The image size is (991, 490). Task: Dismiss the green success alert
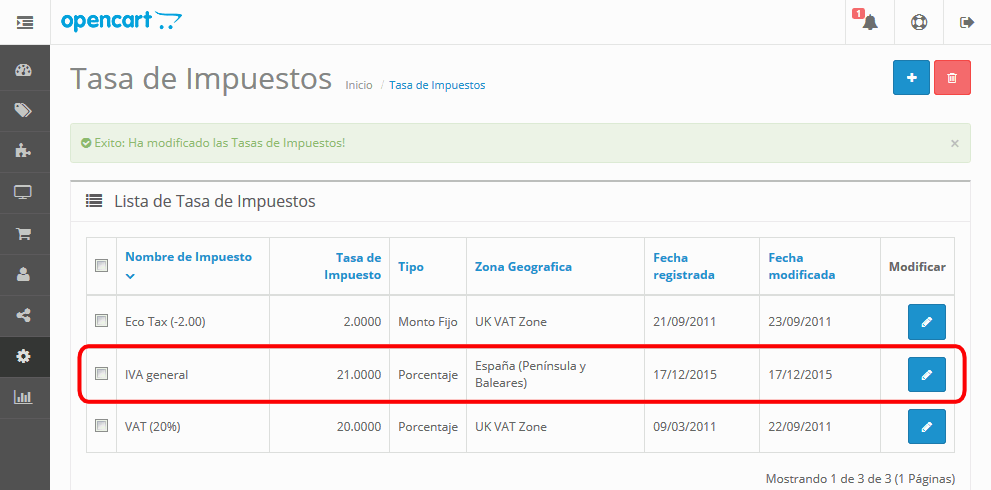tap(954, 144)
